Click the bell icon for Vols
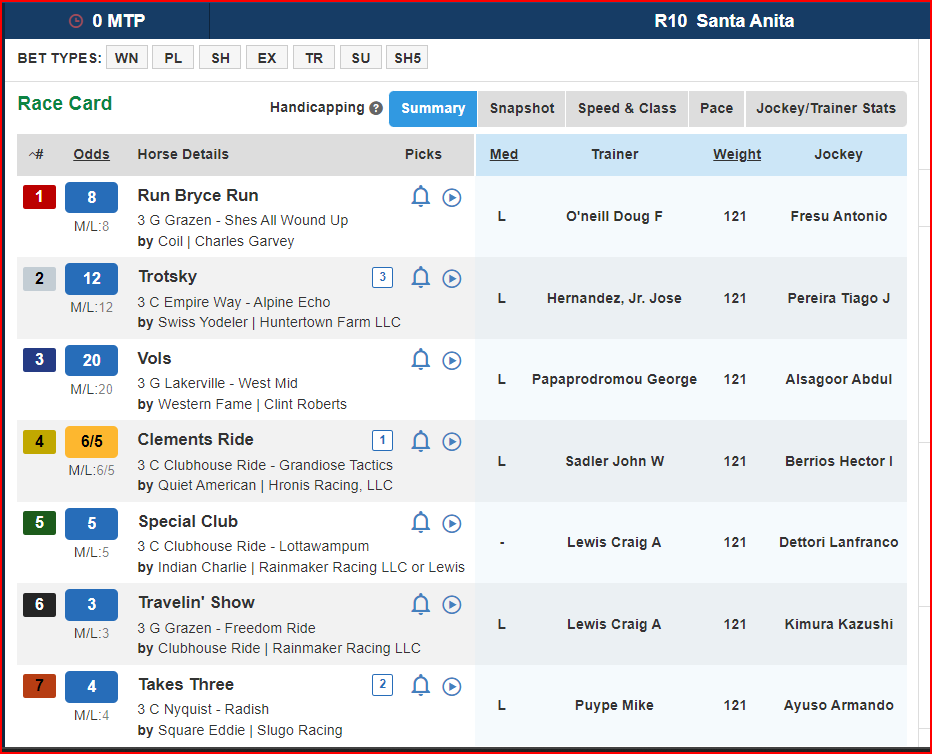Viewport: 932px width, 754px height. (x=421, y=360)
